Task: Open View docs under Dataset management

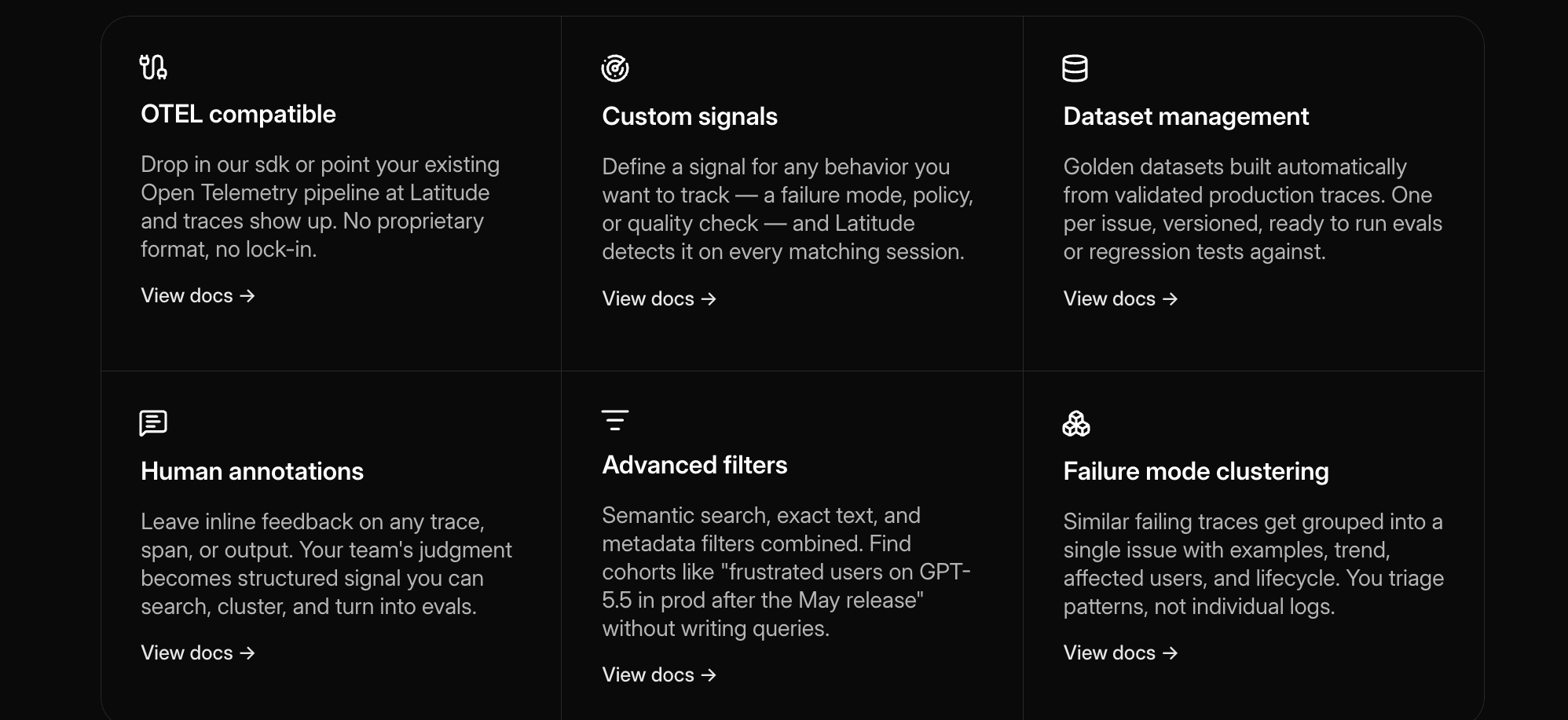Action: (1120, 298)
